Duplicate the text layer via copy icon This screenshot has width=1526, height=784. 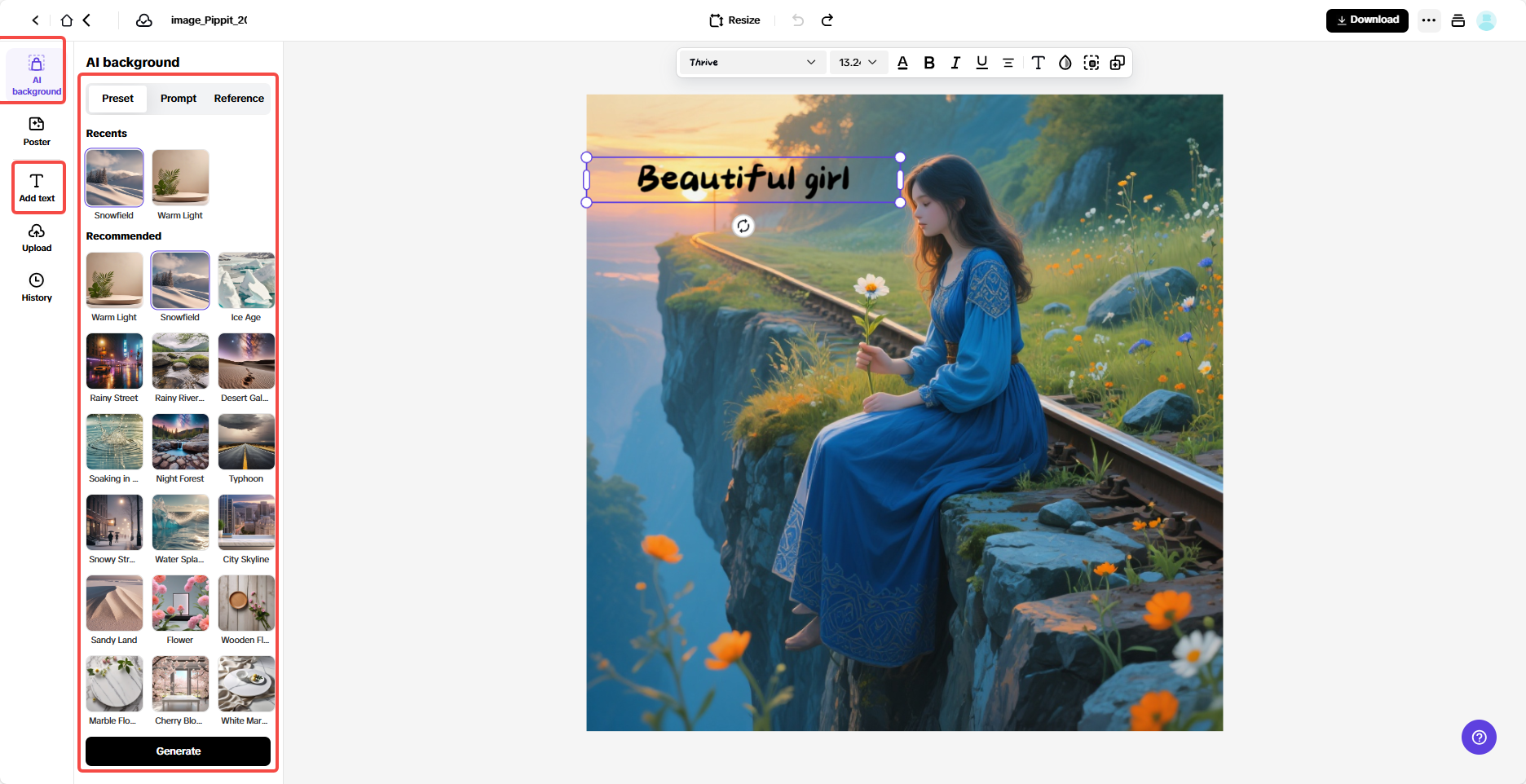pos(1117,62)
